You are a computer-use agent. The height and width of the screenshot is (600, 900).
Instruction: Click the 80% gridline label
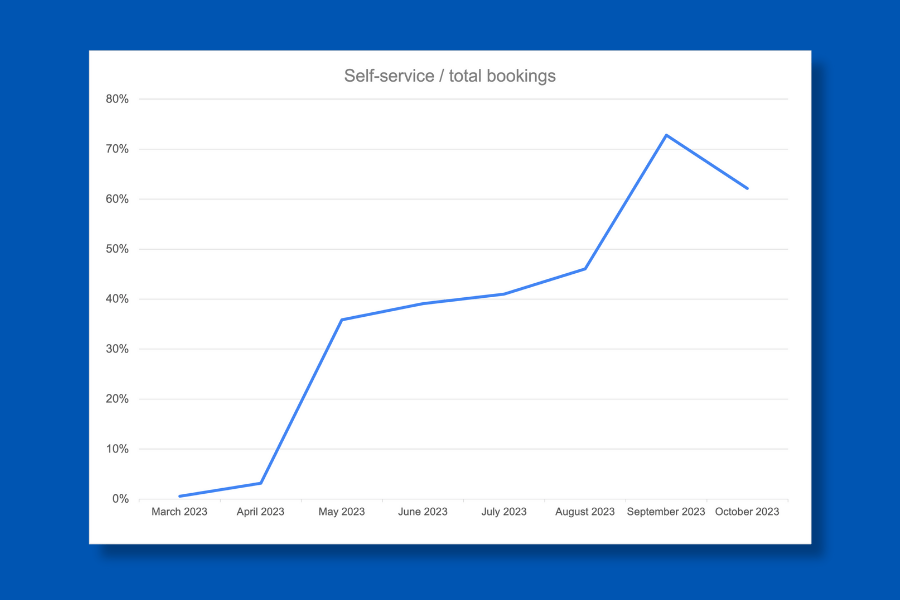[117, 98]
